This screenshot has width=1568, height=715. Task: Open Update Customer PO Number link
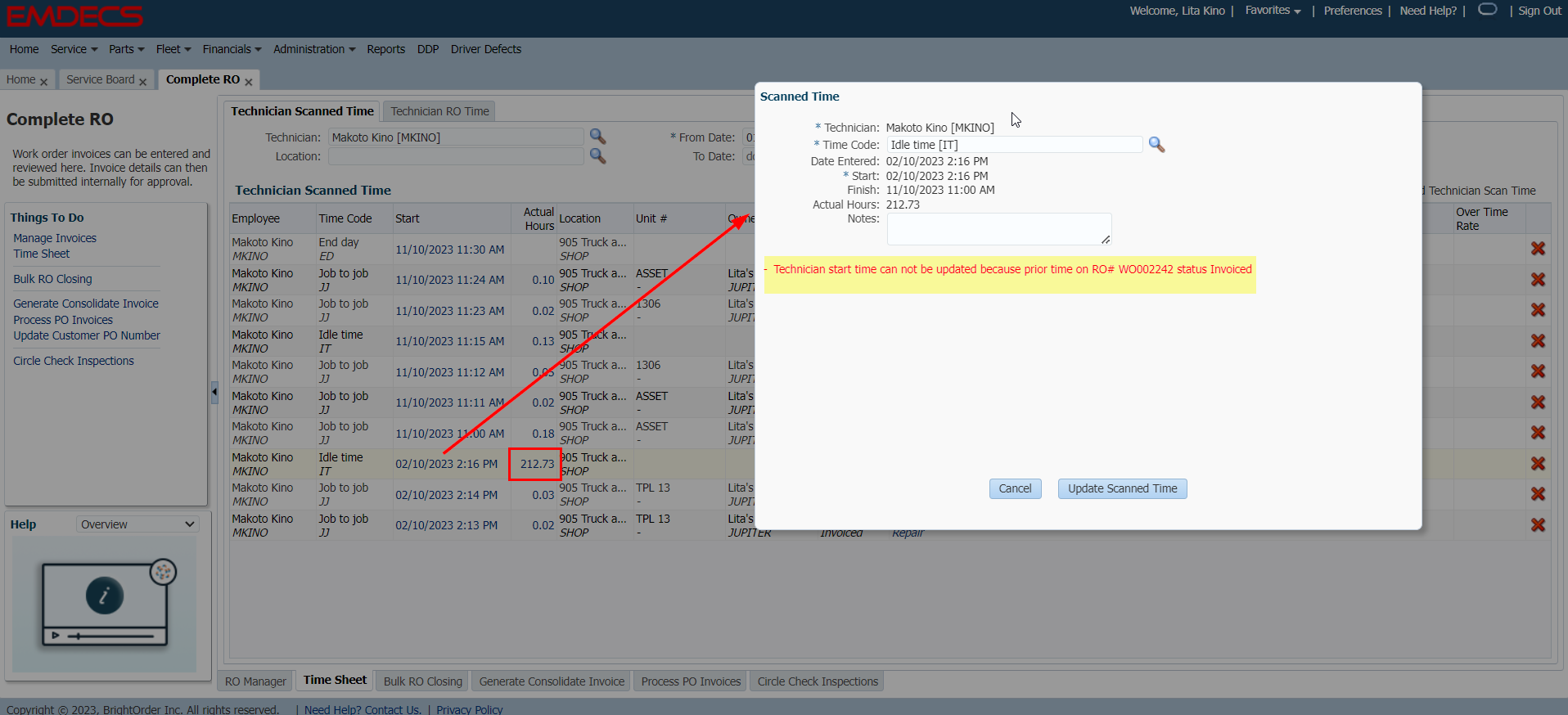(87, 335)
